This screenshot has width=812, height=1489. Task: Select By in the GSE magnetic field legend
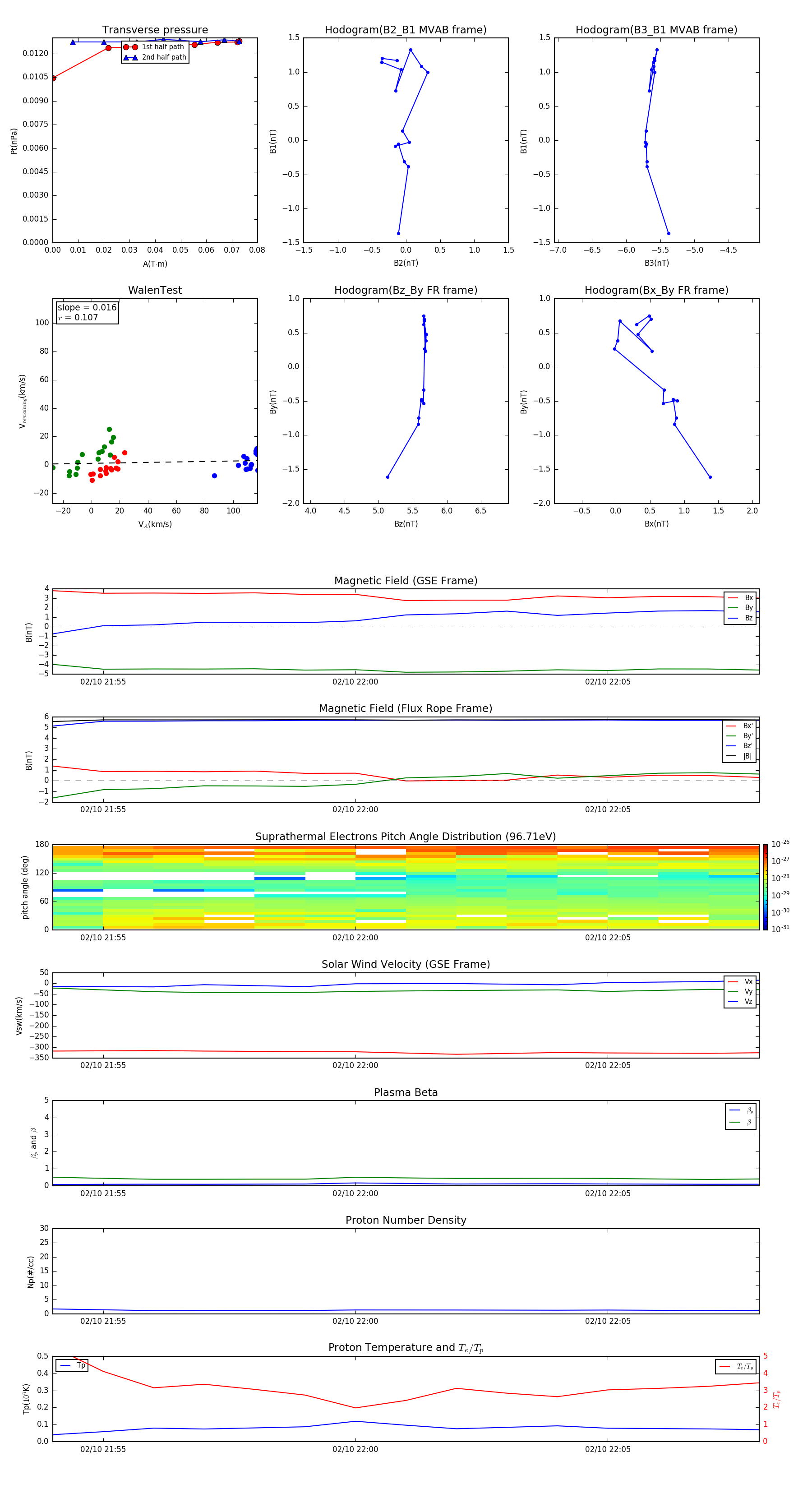coord(740,607)
